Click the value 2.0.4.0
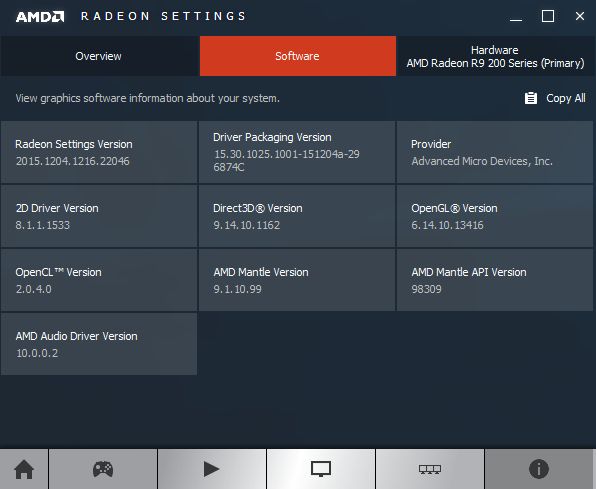 pos(33,289)
